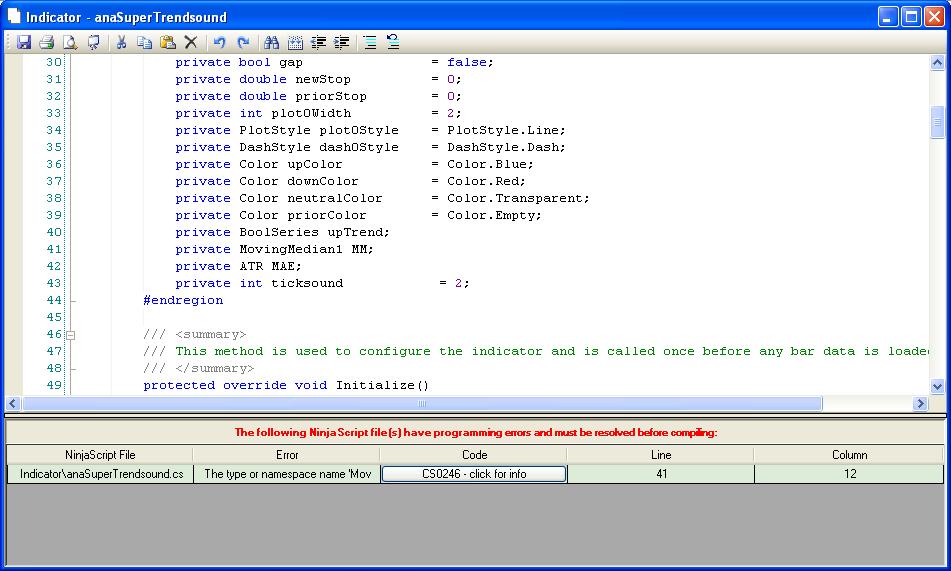
Task: Click 'ATR MAE;' on line 42
Action: pyautogui.click(x=270, y=266)
